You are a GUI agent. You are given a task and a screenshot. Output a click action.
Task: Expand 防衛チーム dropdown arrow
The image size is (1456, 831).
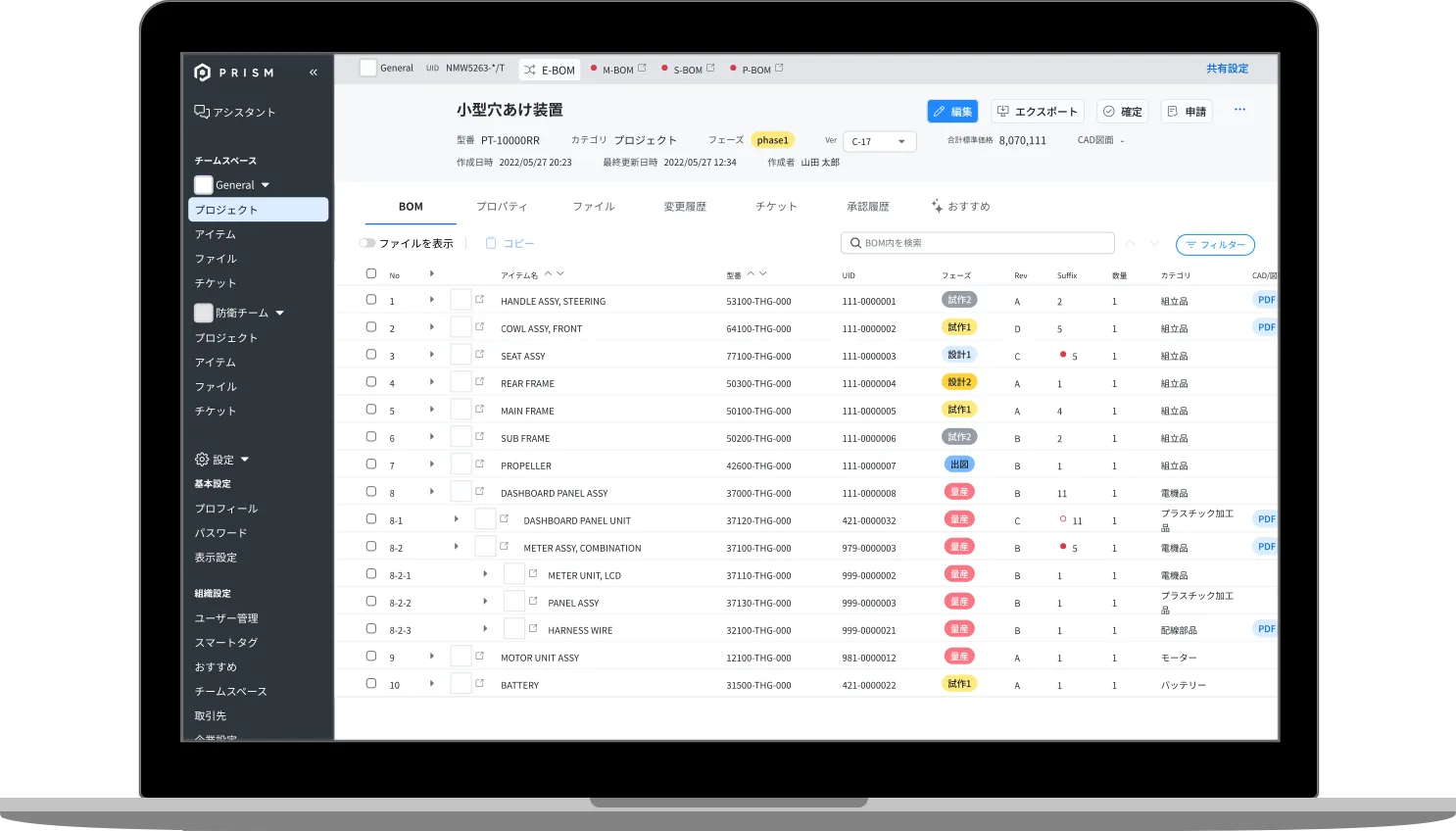click(x=280, y=313)
